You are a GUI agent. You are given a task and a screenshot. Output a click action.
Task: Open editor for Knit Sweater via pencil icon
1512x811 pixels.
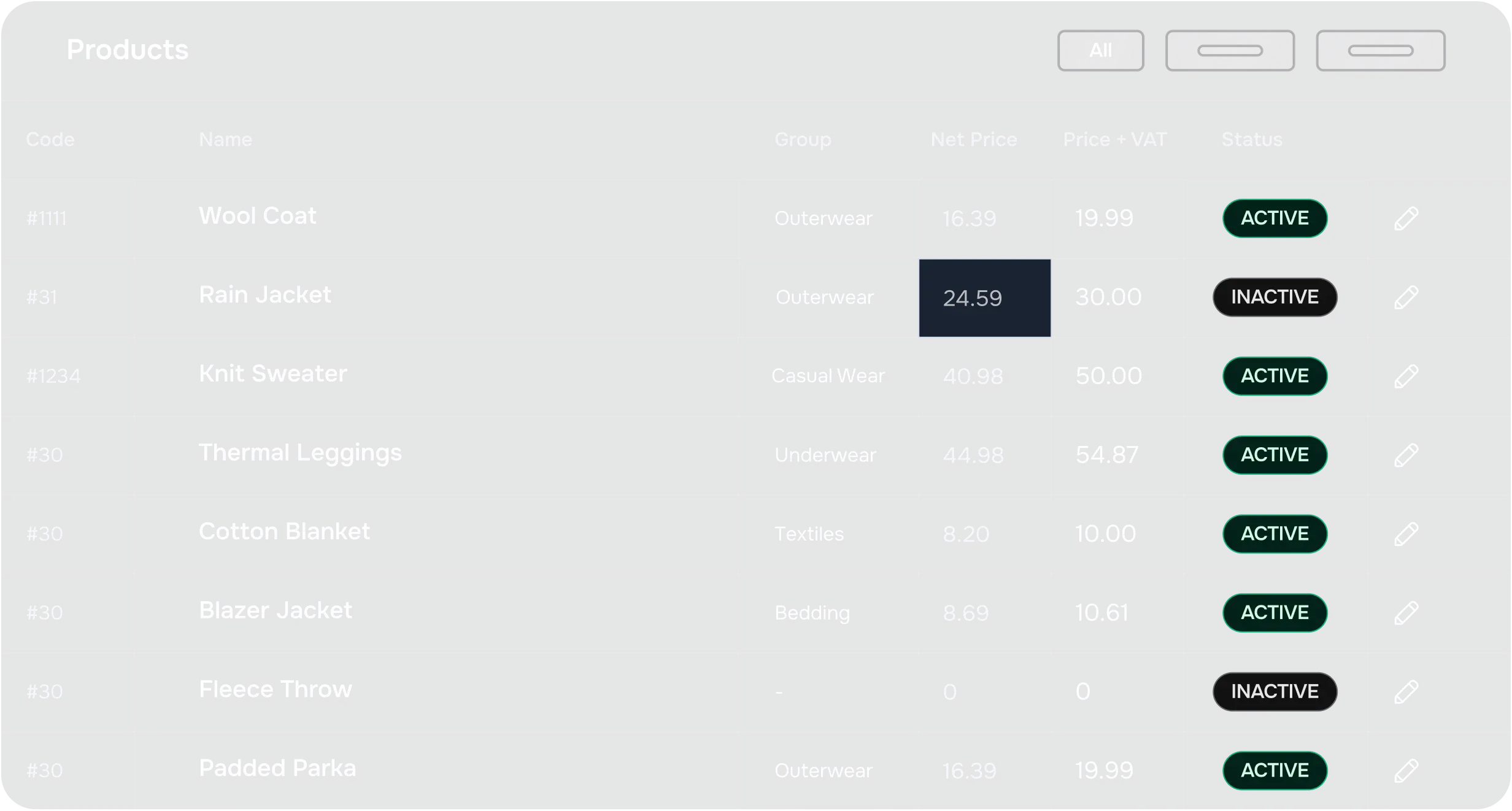coord(1406,376)
